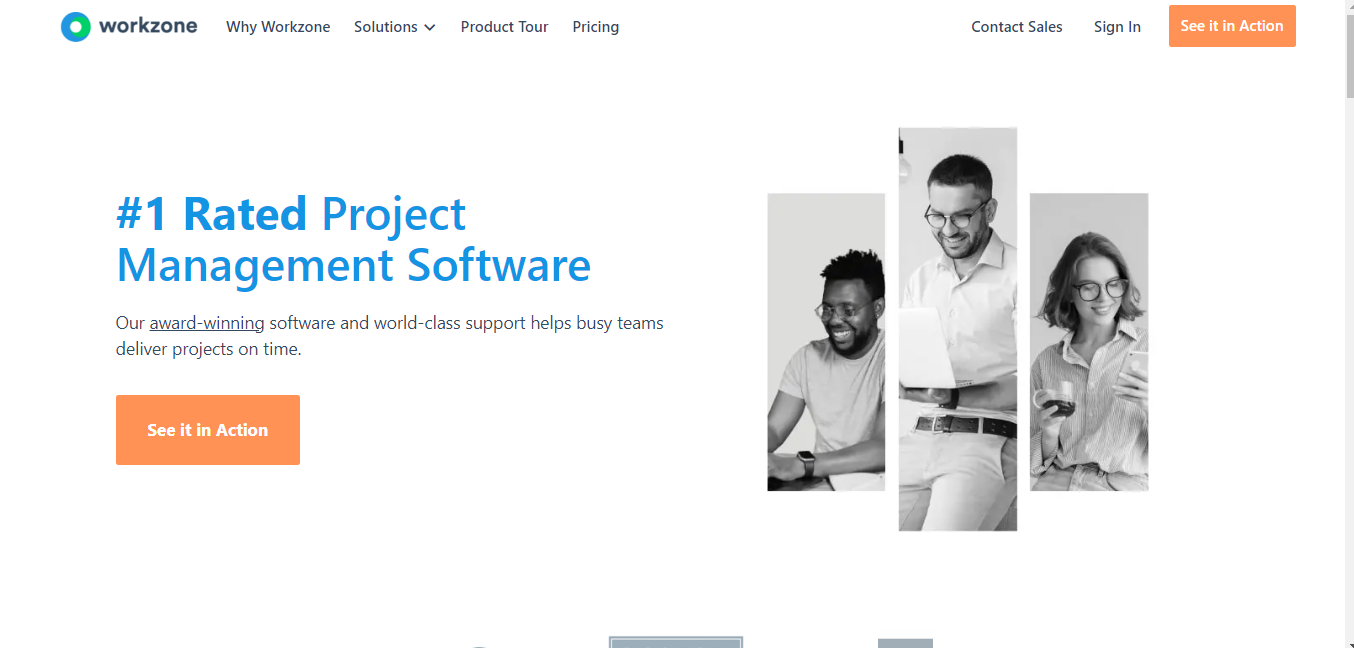Open the Contact Sales link
Viewport: 1354px width, 648px height.
click(x=1017, y=27)
